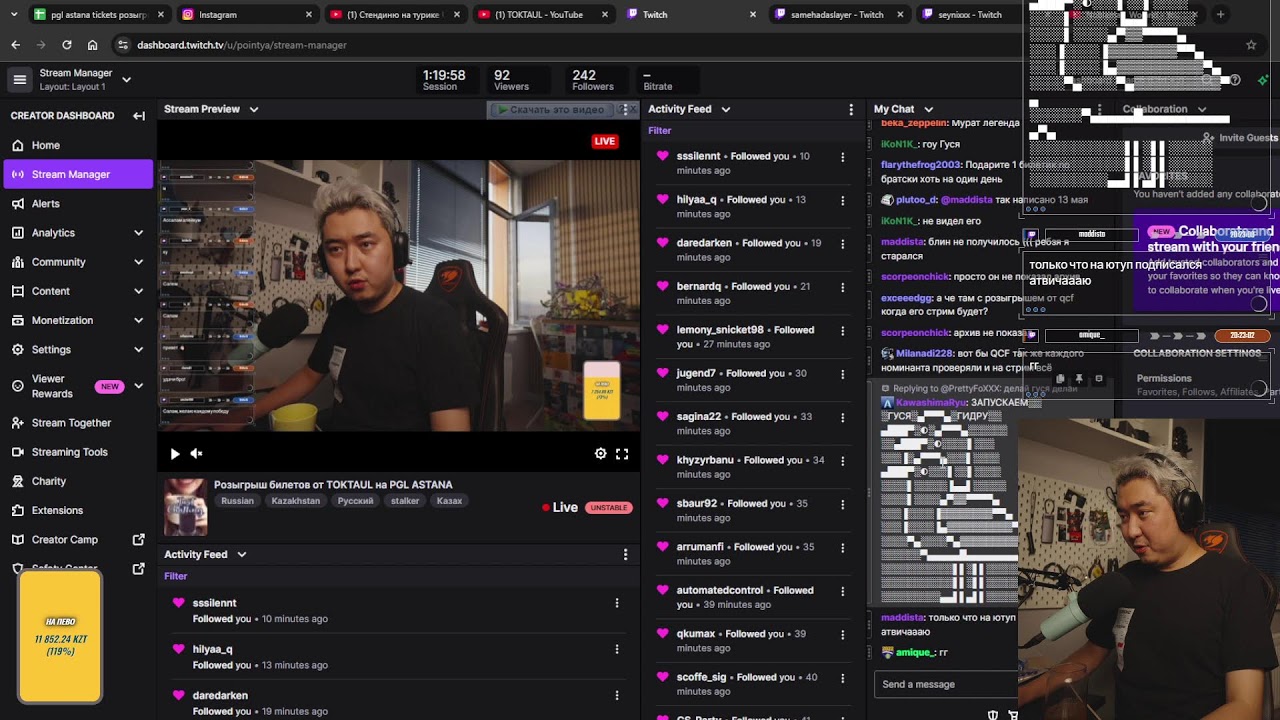
Task: Select the stalker stream tag
Action: [x=405, y=501]
